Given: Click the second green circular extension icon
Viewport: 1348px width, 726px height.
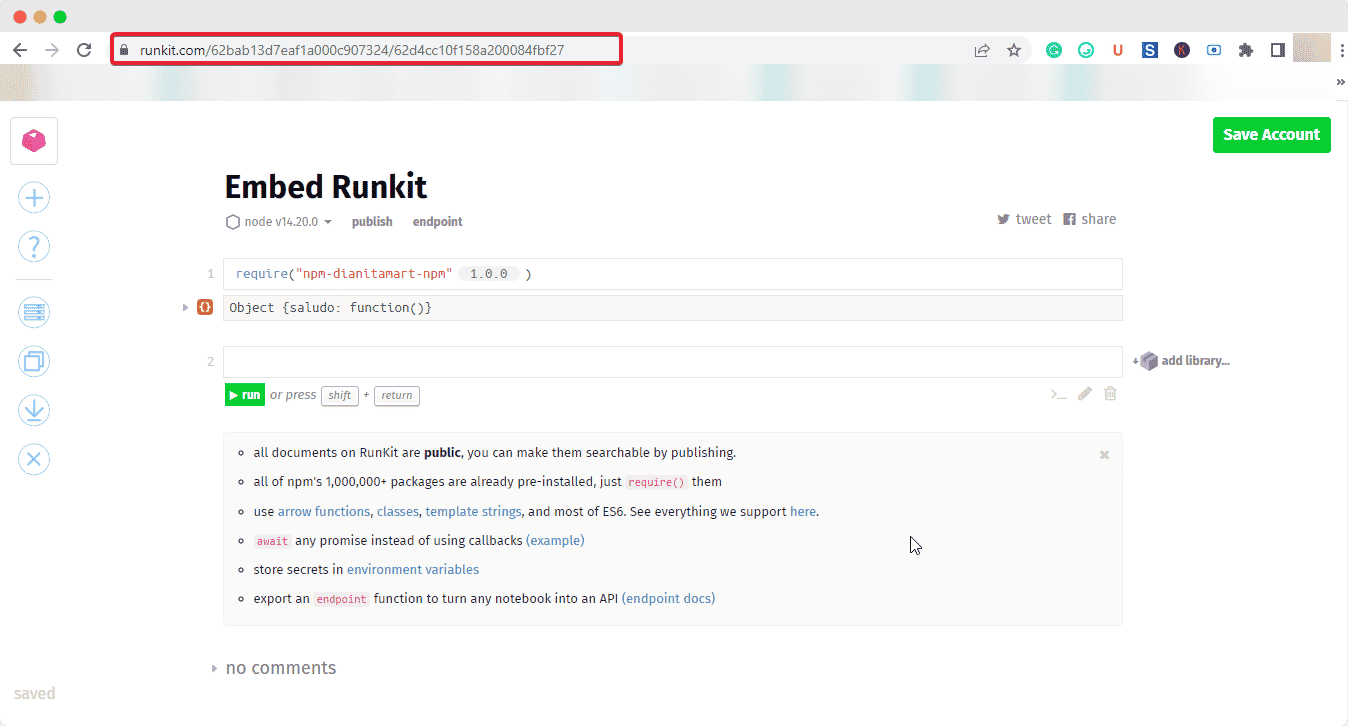Looking at the screenshot, I should click(1086, 50).
